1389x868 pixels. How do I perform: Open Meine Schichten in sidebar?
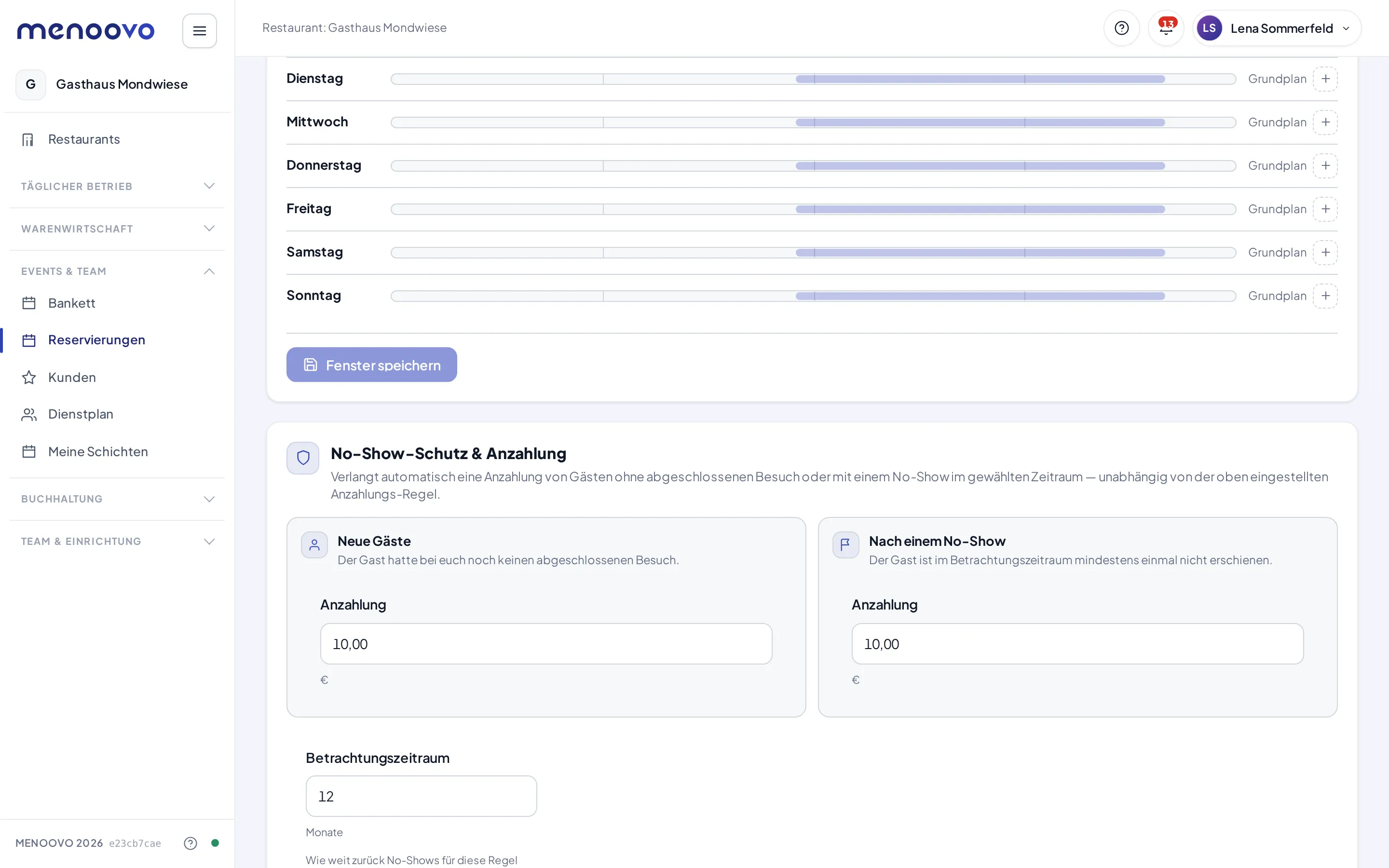coord(117,452)
